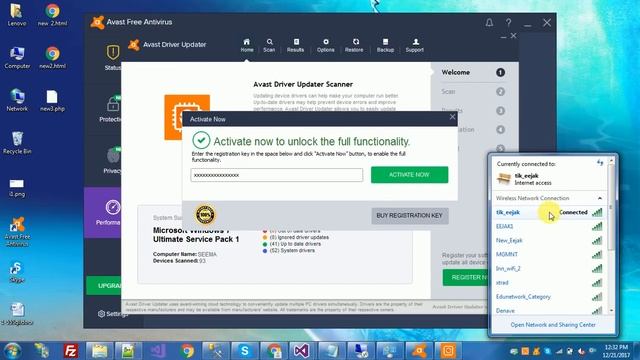The image size is (640, 360).
Task: Open the Results tab in Driver Updater
Action: point(296,45)
